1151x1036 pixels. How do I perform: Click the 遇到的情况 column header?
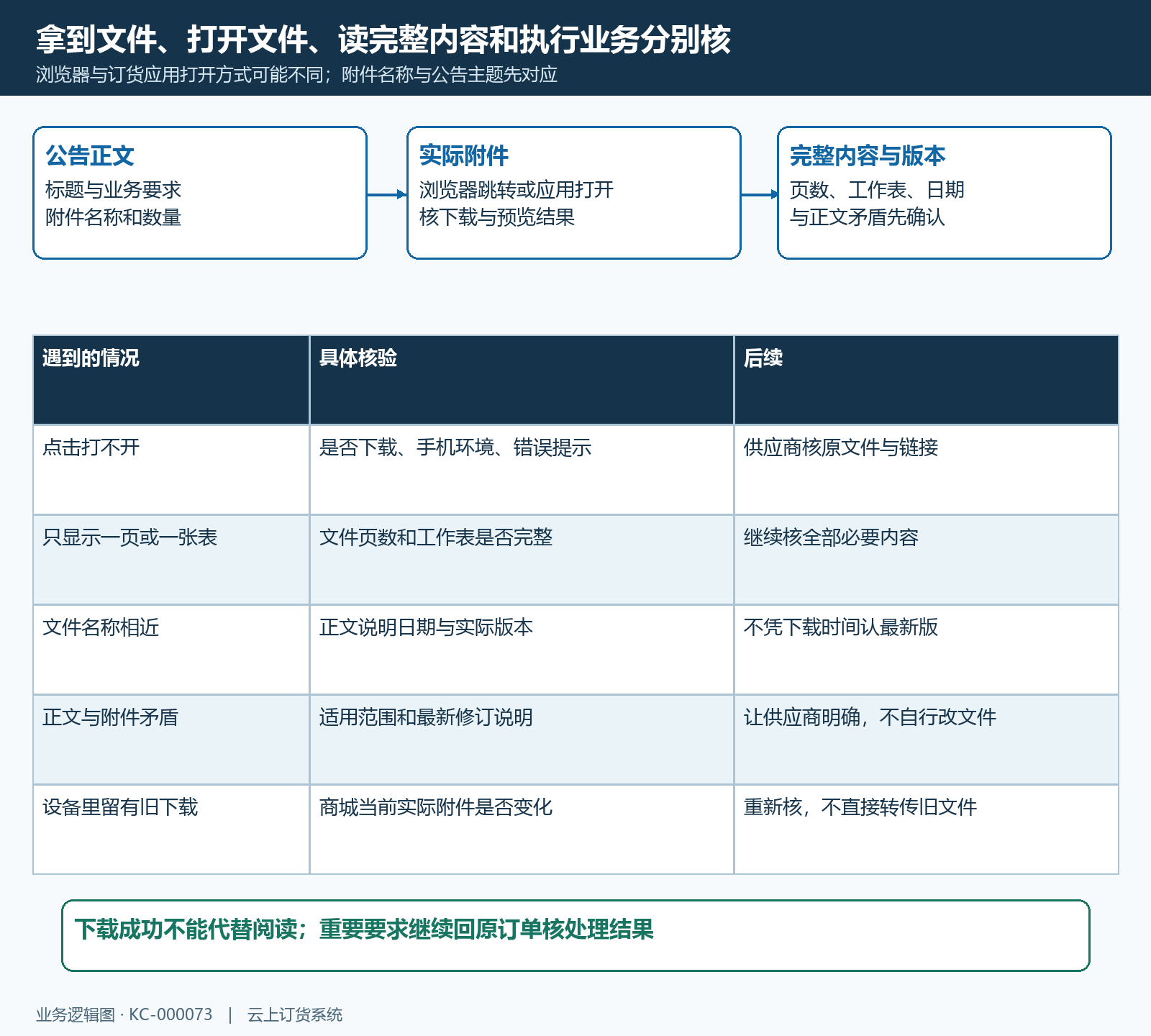[x=171, y=380]
